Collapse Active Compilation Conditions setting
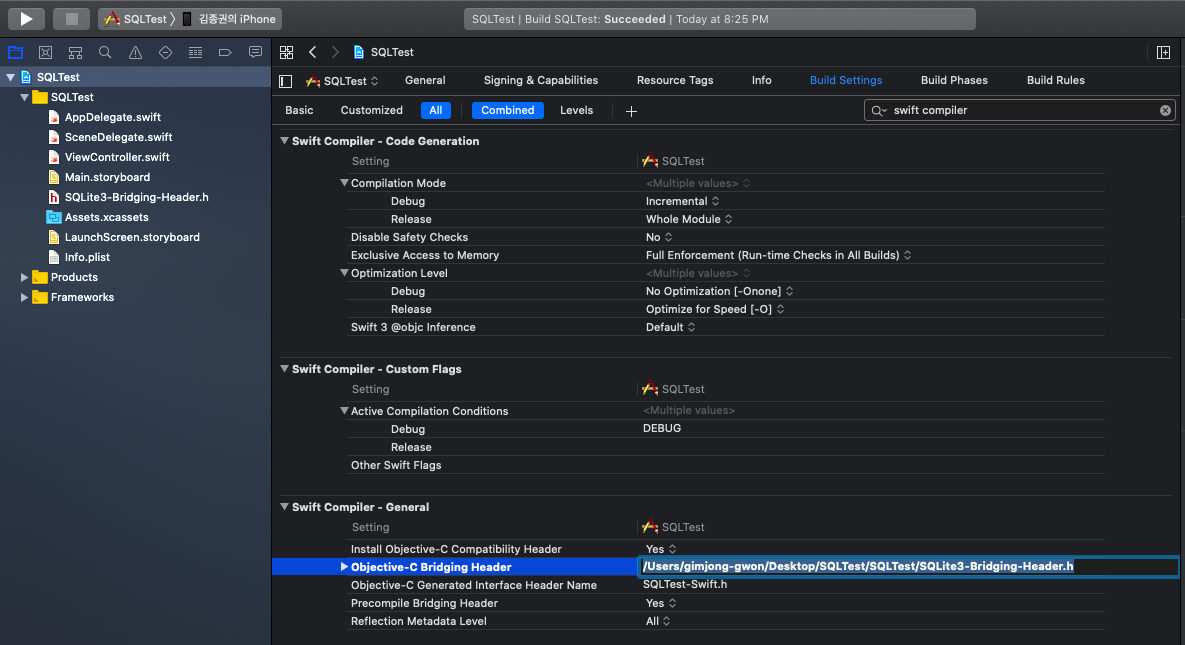 tap(344, 411)
